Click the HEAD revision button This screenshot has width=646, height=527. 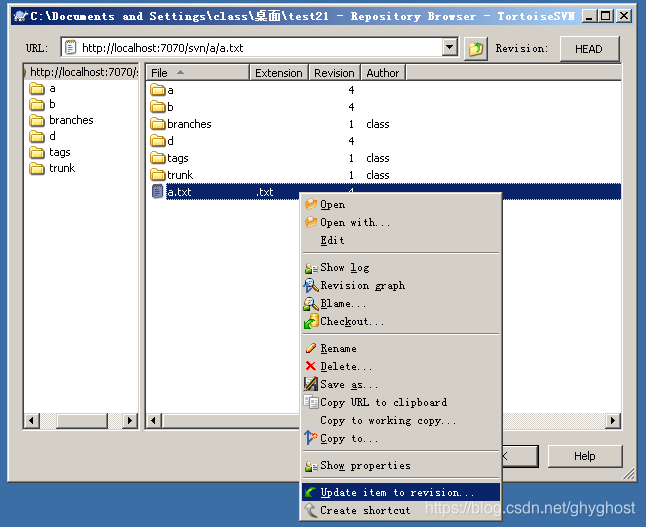(x=589, y=49)
